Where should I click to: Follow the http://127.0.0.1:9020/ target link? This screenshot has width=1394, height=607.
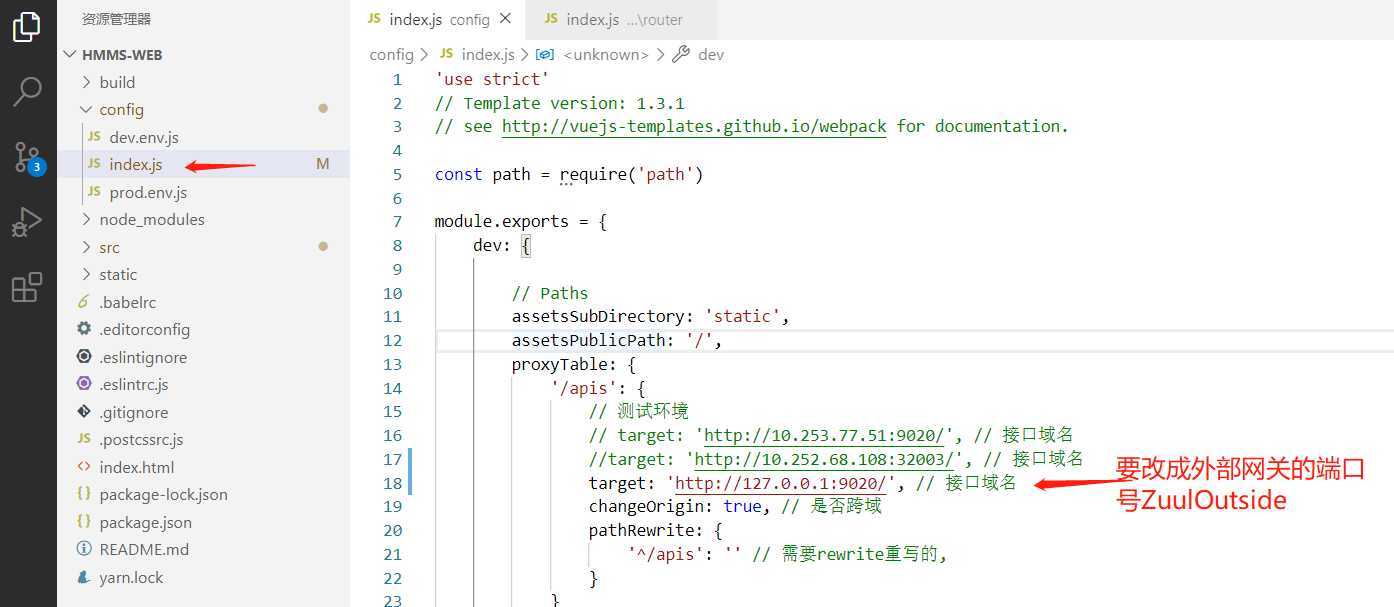781,483
